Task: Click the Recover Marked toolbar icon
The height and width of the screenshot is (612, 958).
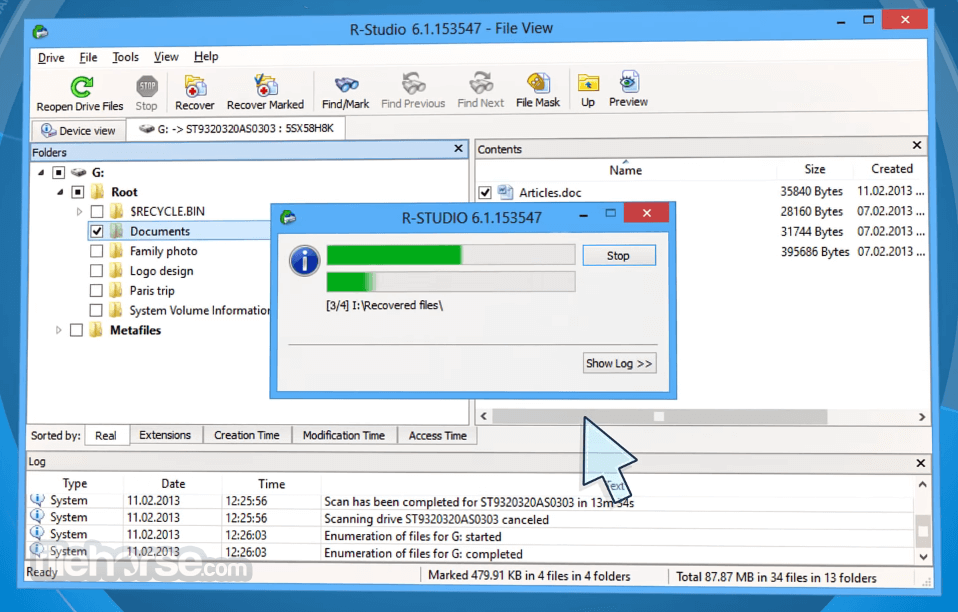Action: pyautogui.click(x=266, y=86)
